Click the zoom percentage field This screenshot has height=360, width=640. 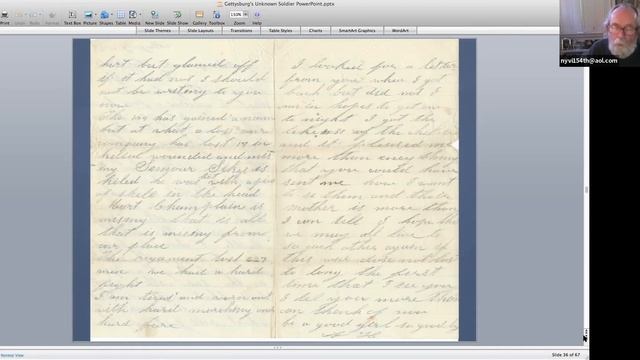pos(236,14)
